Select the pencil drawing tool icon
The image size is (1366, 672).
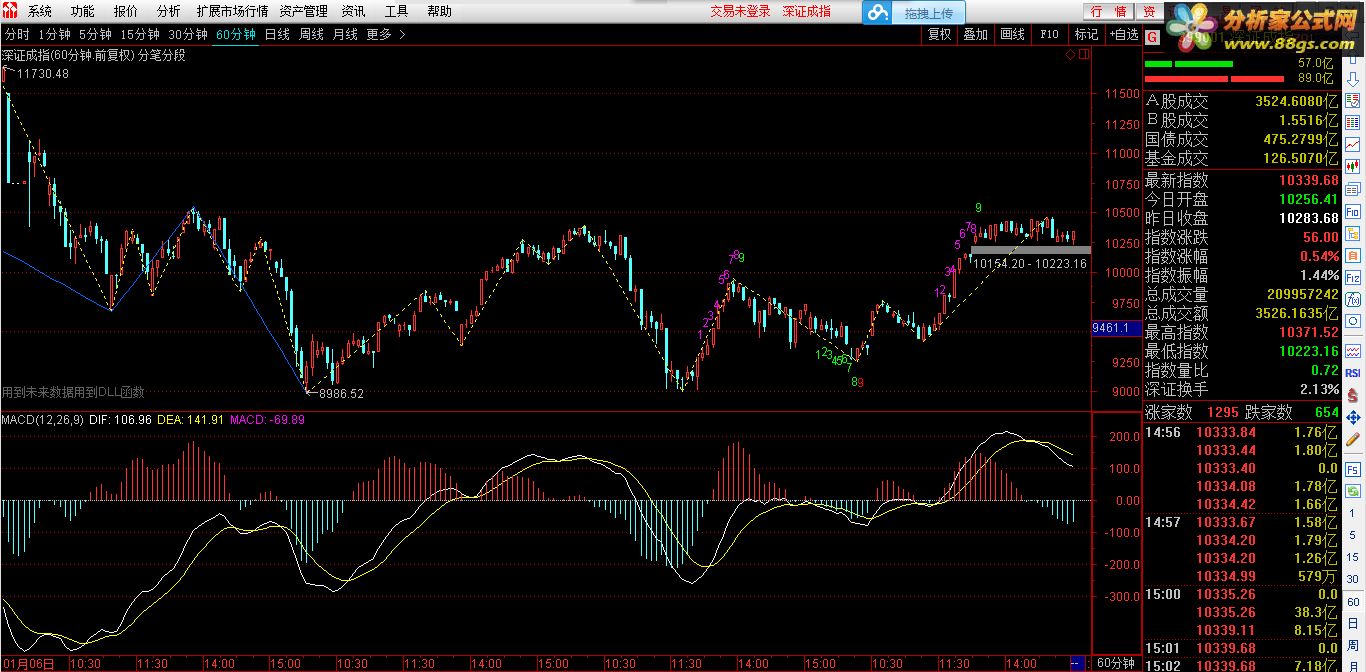[x=1352, y=439]
